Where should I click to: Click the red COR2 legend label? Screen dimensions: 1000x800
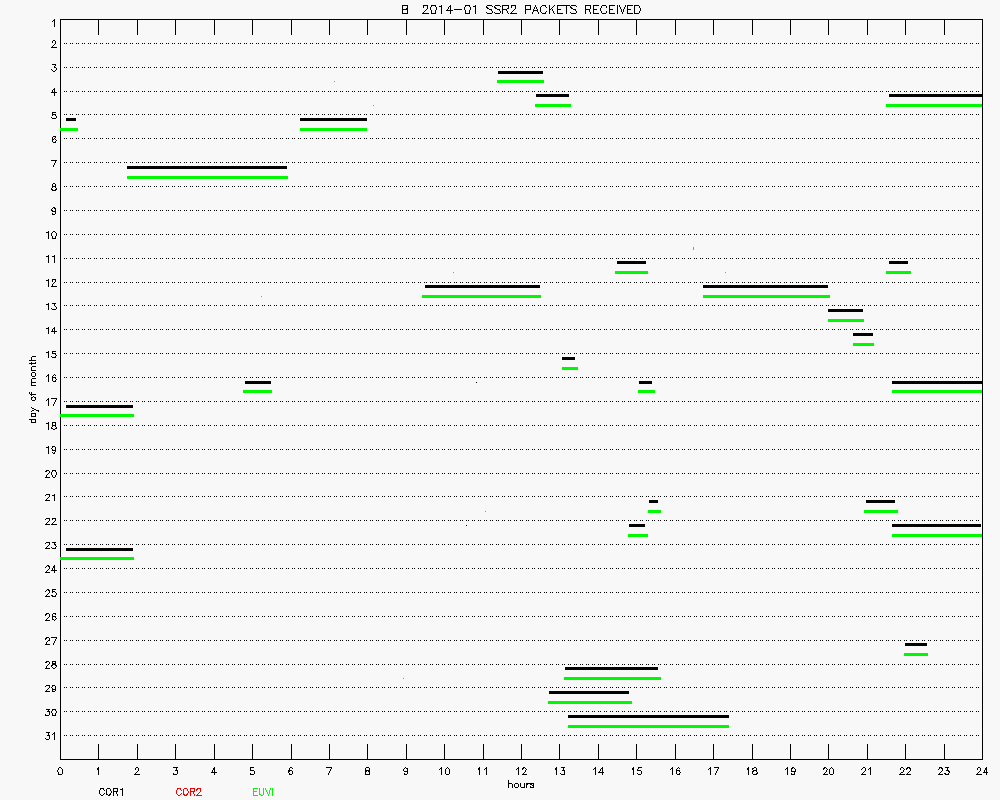tap(188, 792)
